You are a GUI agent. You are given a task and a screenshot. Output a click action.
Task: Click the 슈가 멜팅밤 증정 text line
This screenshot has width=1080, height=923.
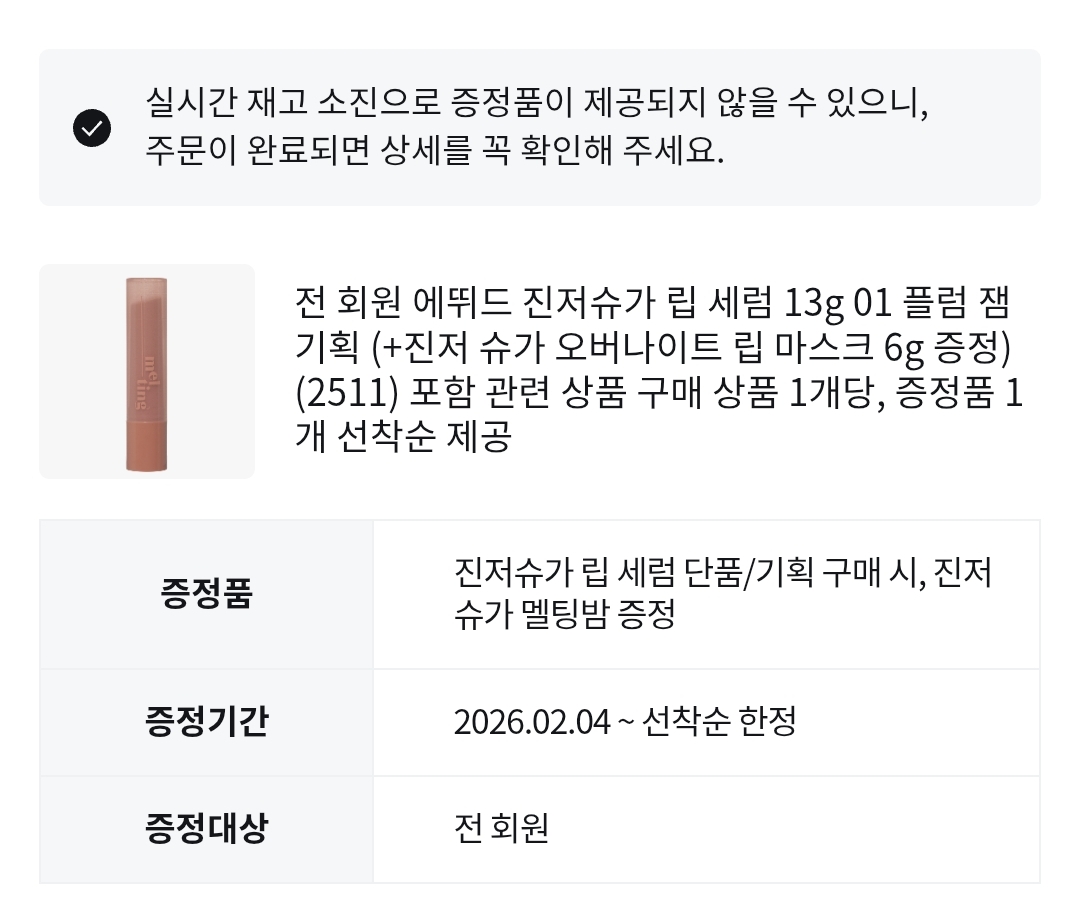click(x=564, y=614)
